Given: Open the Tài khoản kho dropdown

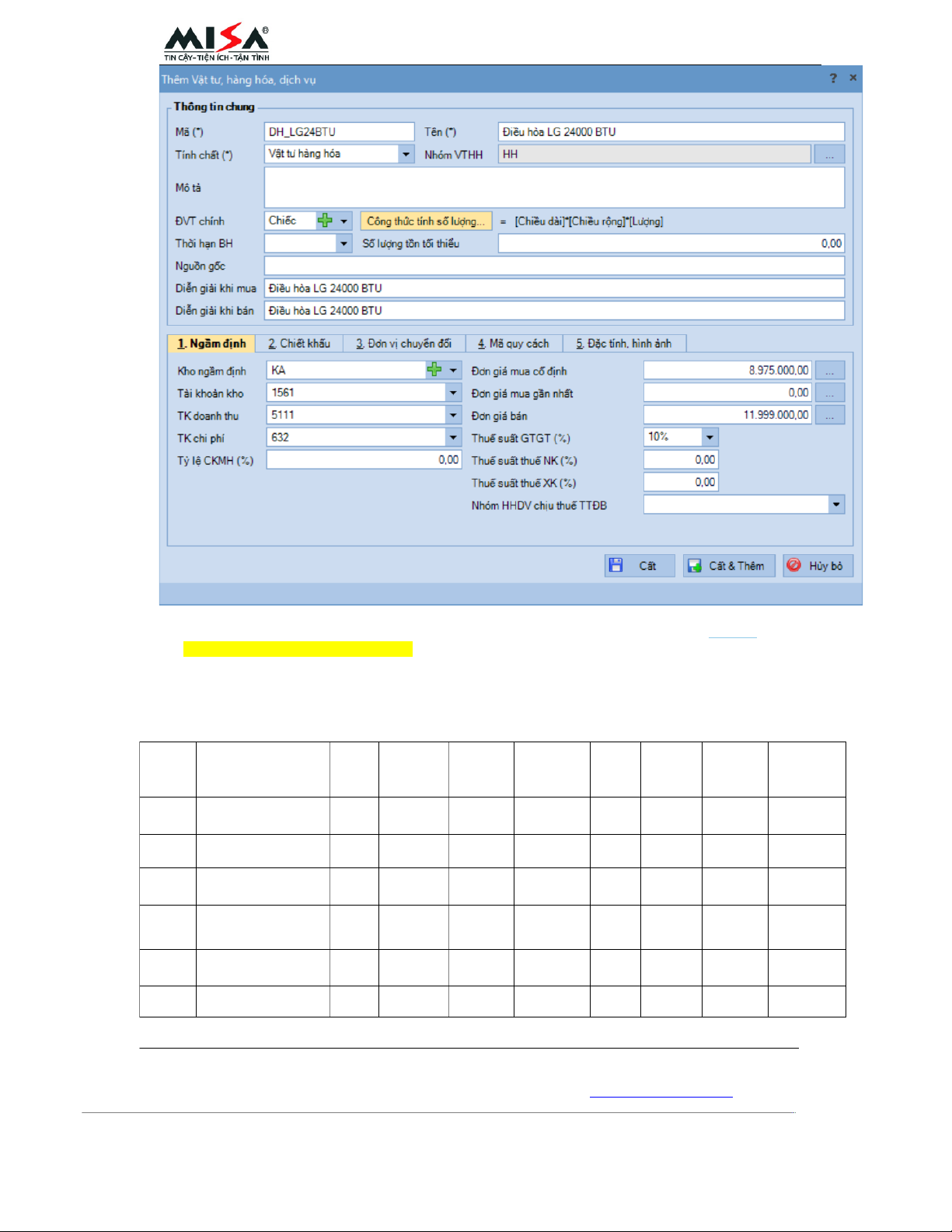Looking at the screenshot, I should 453,393.
